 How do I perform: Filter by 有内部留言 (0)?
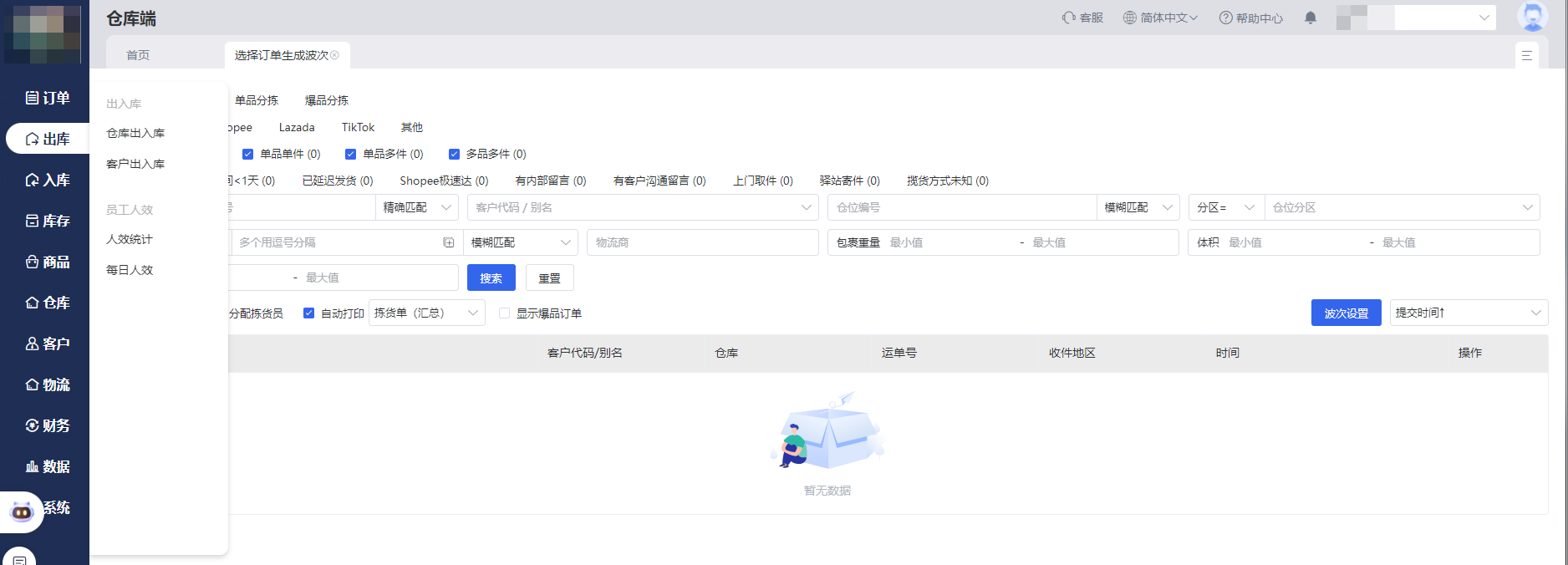[x=551, y=181]
